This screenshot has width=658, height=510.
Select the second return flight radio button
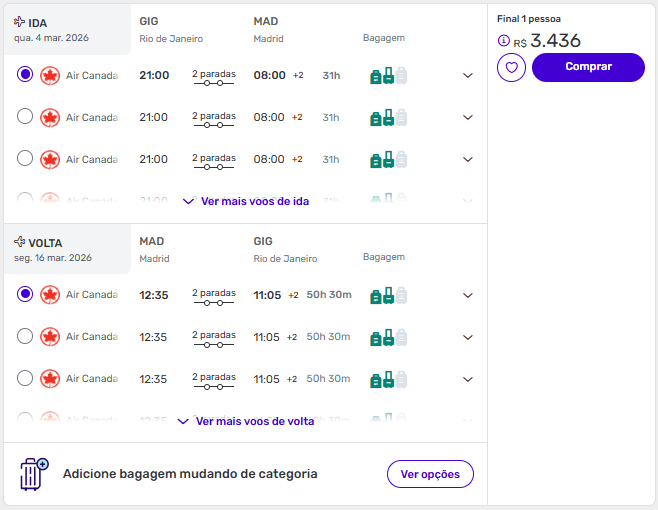(25, 337)
